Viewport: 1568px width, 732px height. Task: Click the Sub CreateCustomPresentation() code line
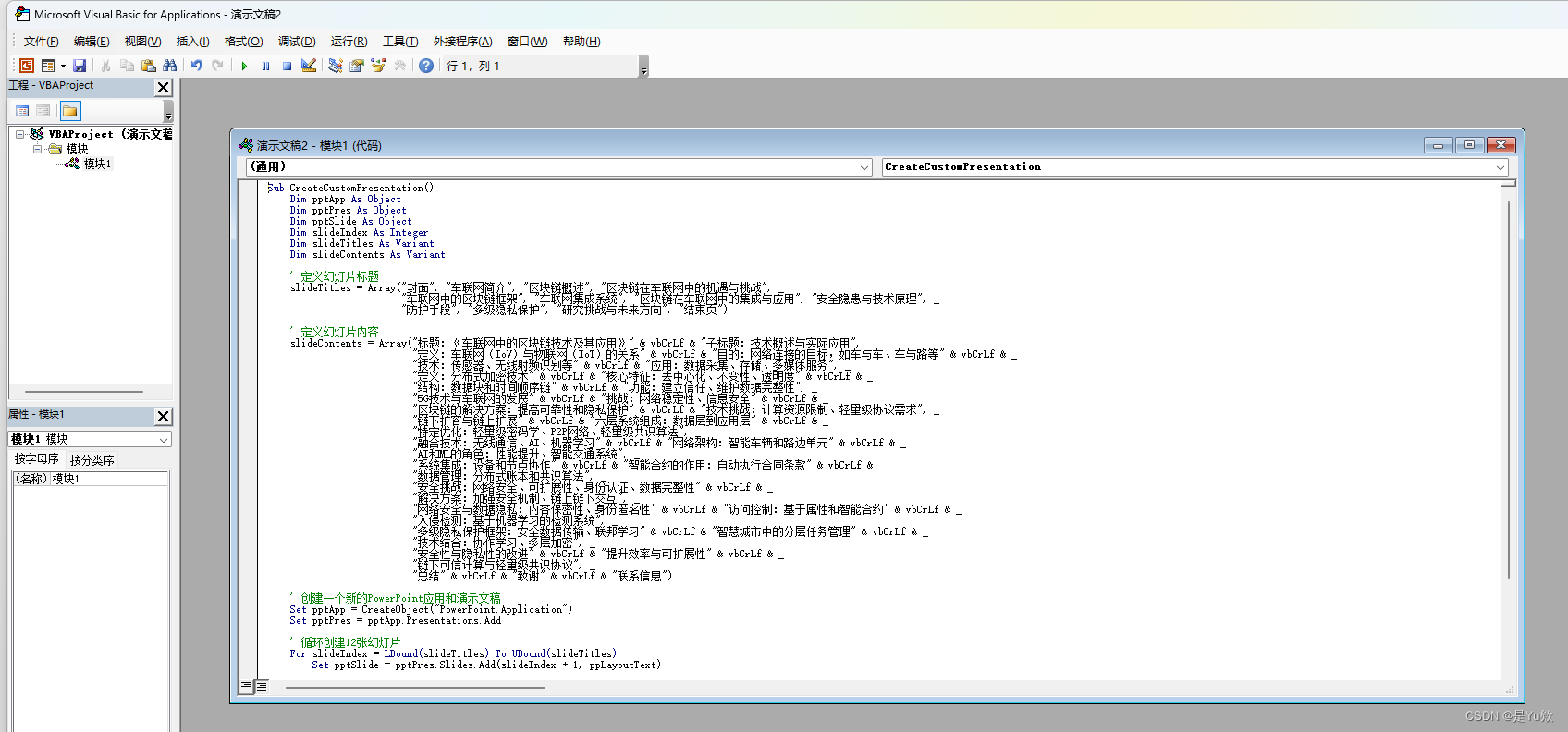[x=350, y=188]
